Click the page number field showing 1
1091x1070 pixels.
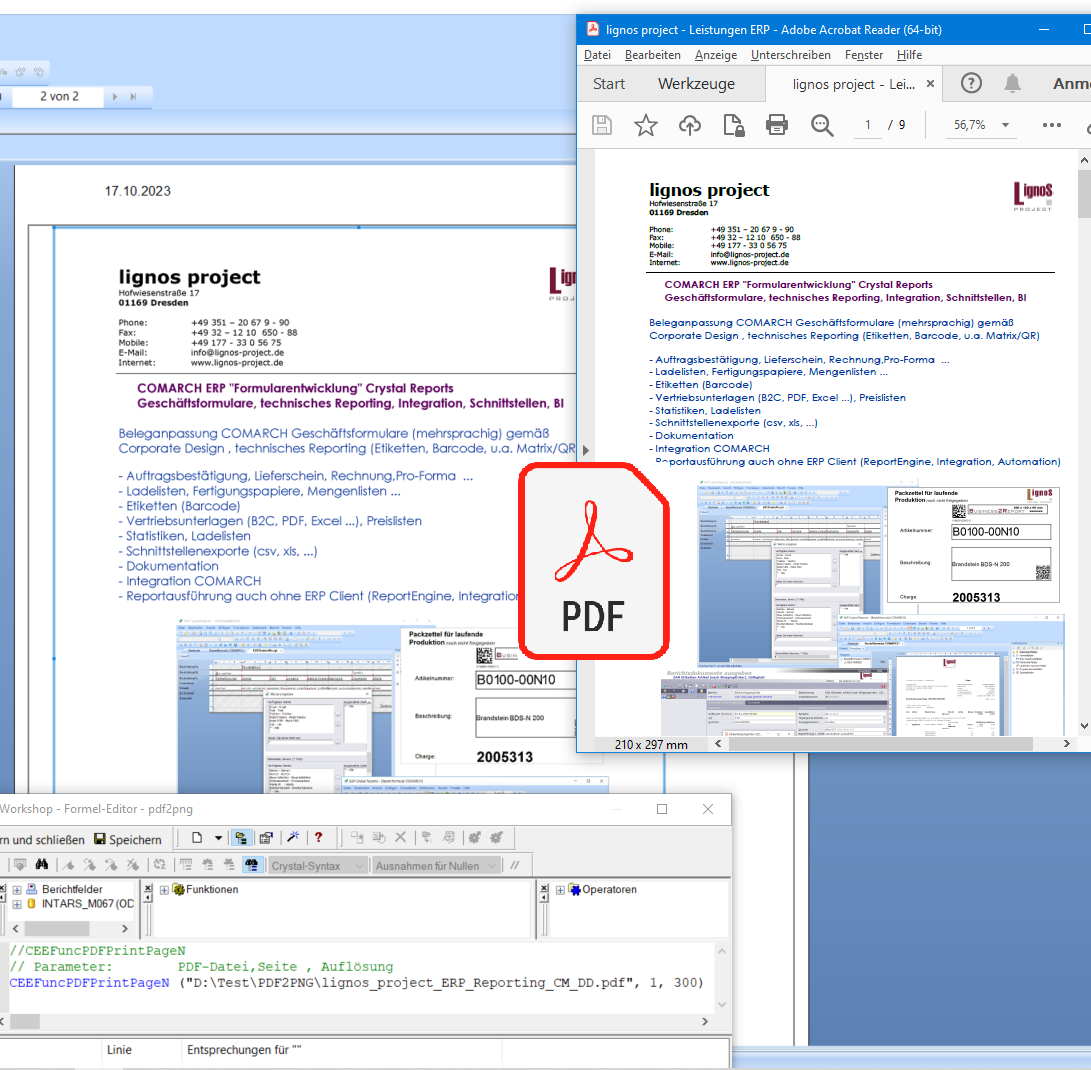(x=868, y=125)
